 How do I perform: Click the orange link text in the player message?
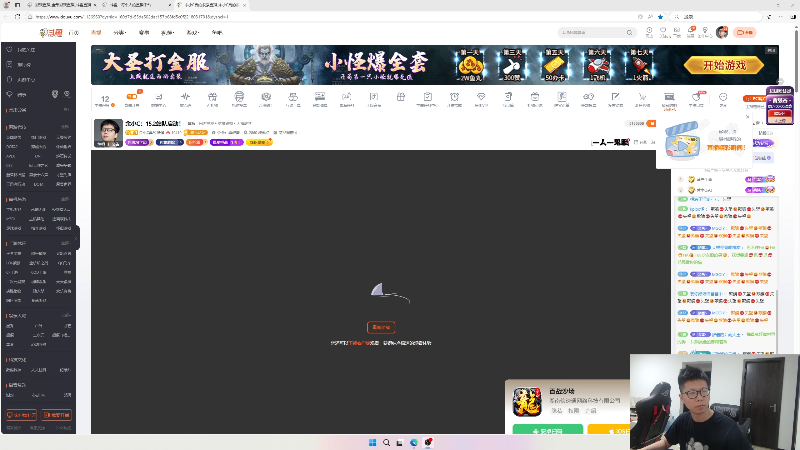pyautogui.click(x=360, y=343)
